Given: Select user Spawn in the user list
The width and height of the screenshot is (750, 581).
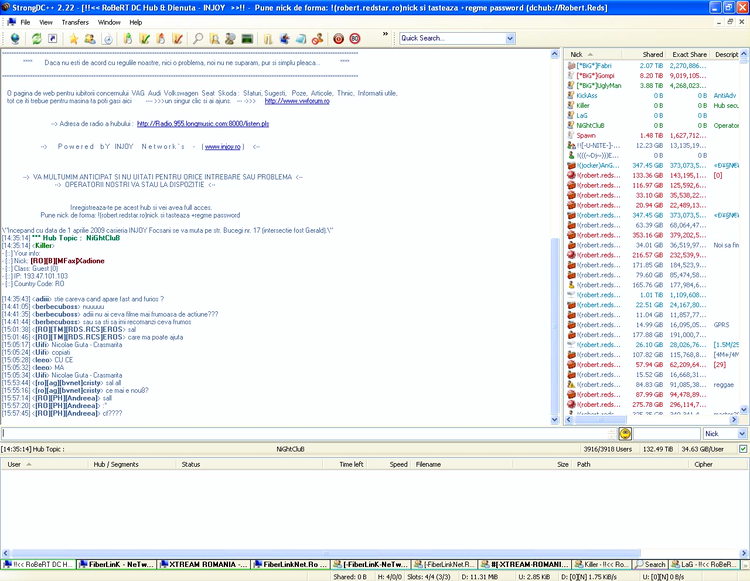Looking at the screenshot, I should click(586, 135).
